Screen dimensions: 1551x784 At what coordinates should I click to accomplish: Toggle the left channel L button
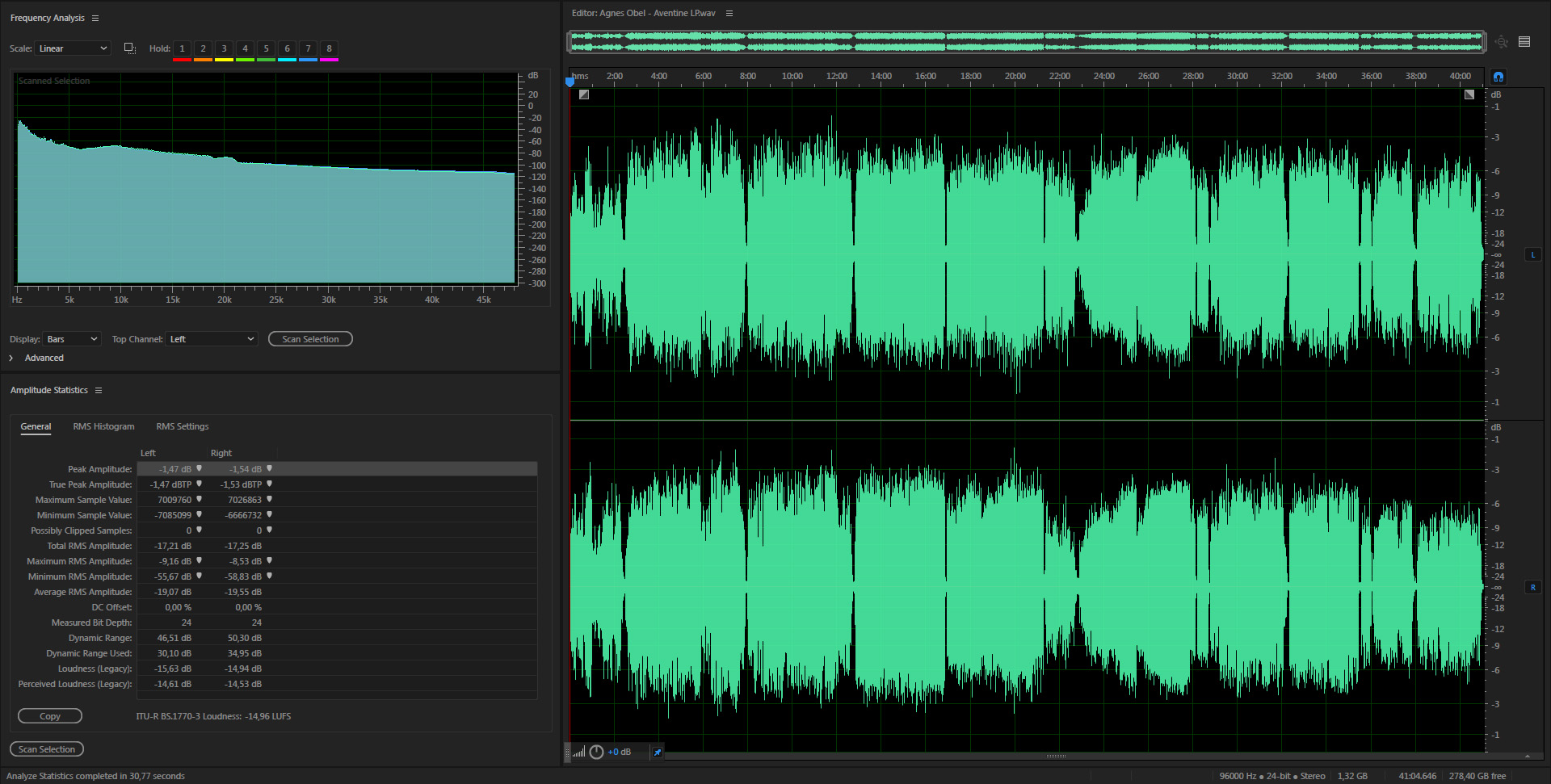(x=1532, y=254)
